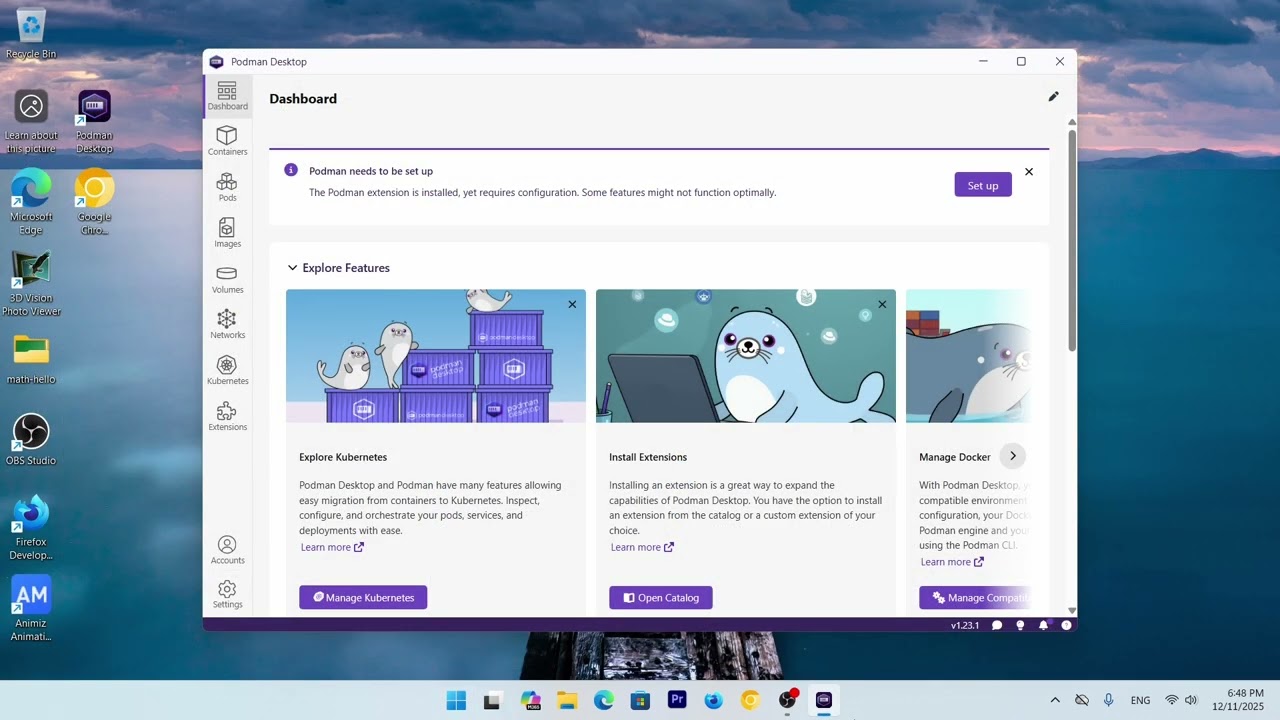Open the Images section
The width and height of the screenshot is (1280, 720).
pyautogui.click(x=227, y=233)
